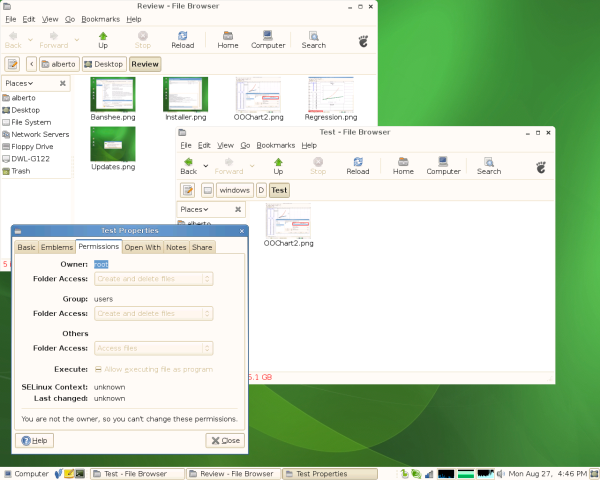Image resolution: width=600 pixels, height=480 pixels.
Task: Click Reload in Review File Browser toolbar
Action: click(x=183, y=40)
